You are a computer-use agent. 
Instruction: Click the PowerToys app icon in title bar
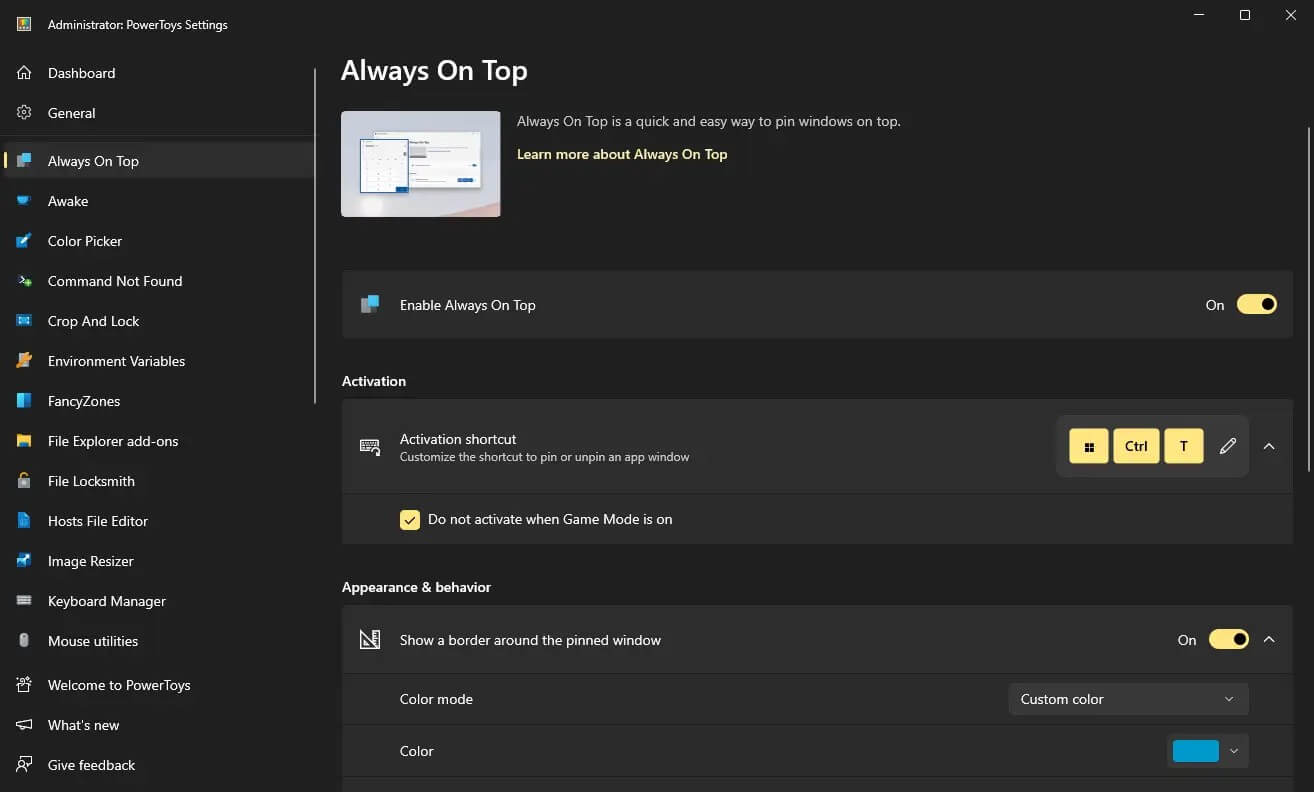[24, 24]
